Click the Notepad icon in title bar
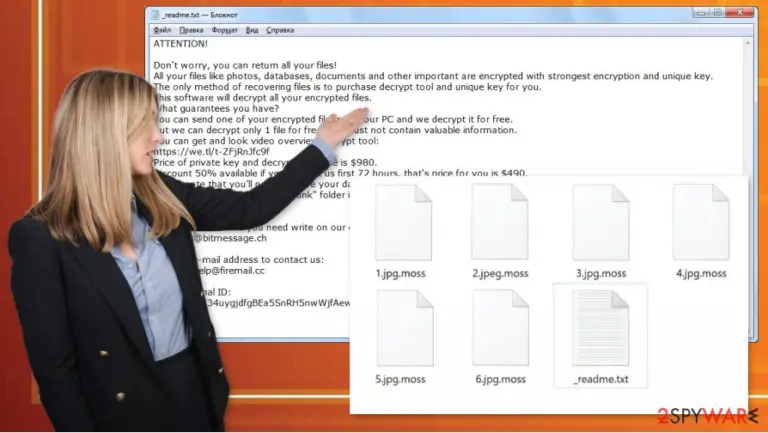 point(155,15)
